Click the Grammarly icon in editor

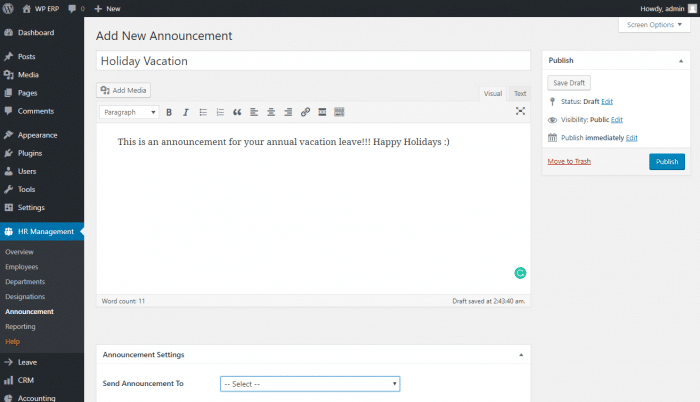(x=520, y=273)
